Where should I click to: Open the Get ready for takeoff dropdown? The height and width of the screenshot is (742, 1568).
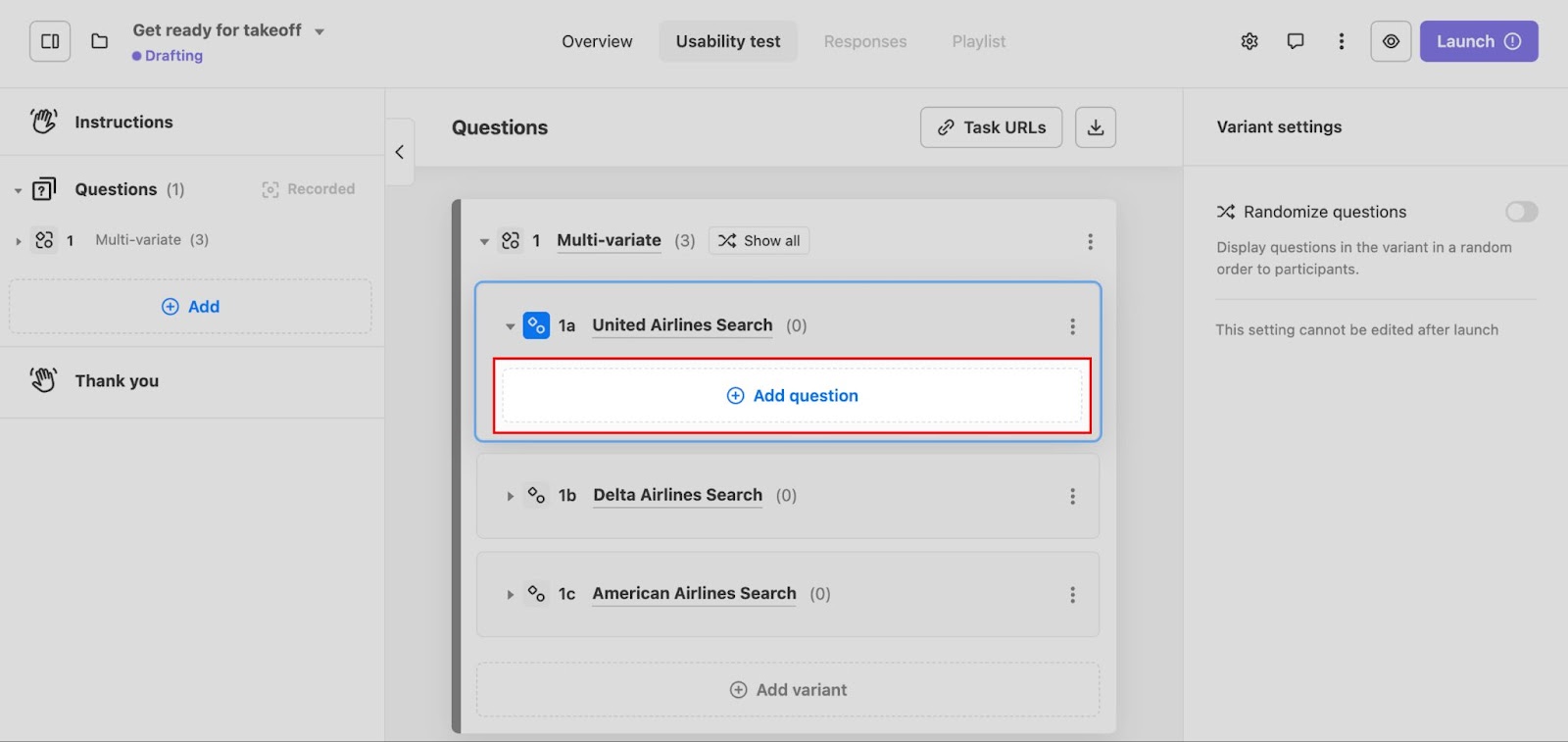(x=319, y=31)
